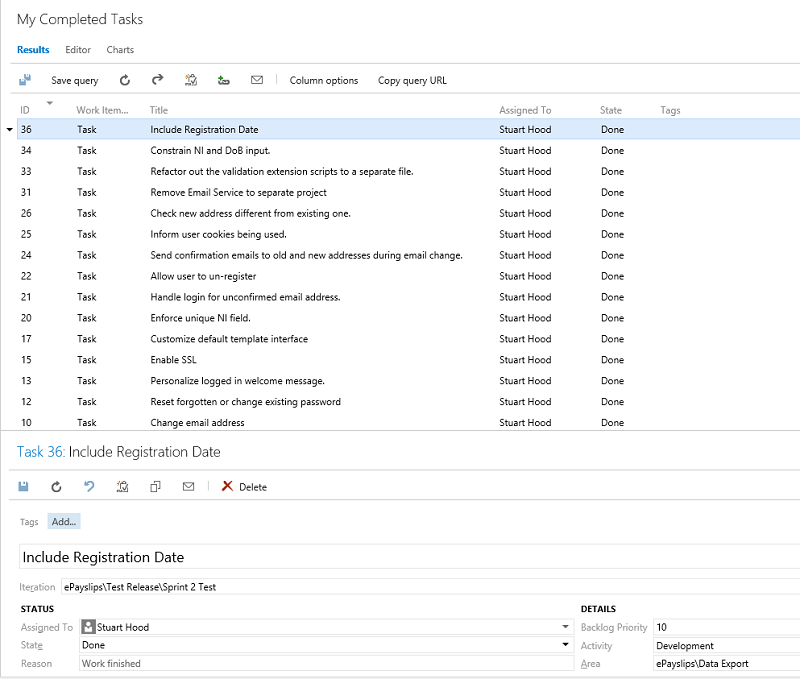Click the Iteration path field

[x=431, y=587]
